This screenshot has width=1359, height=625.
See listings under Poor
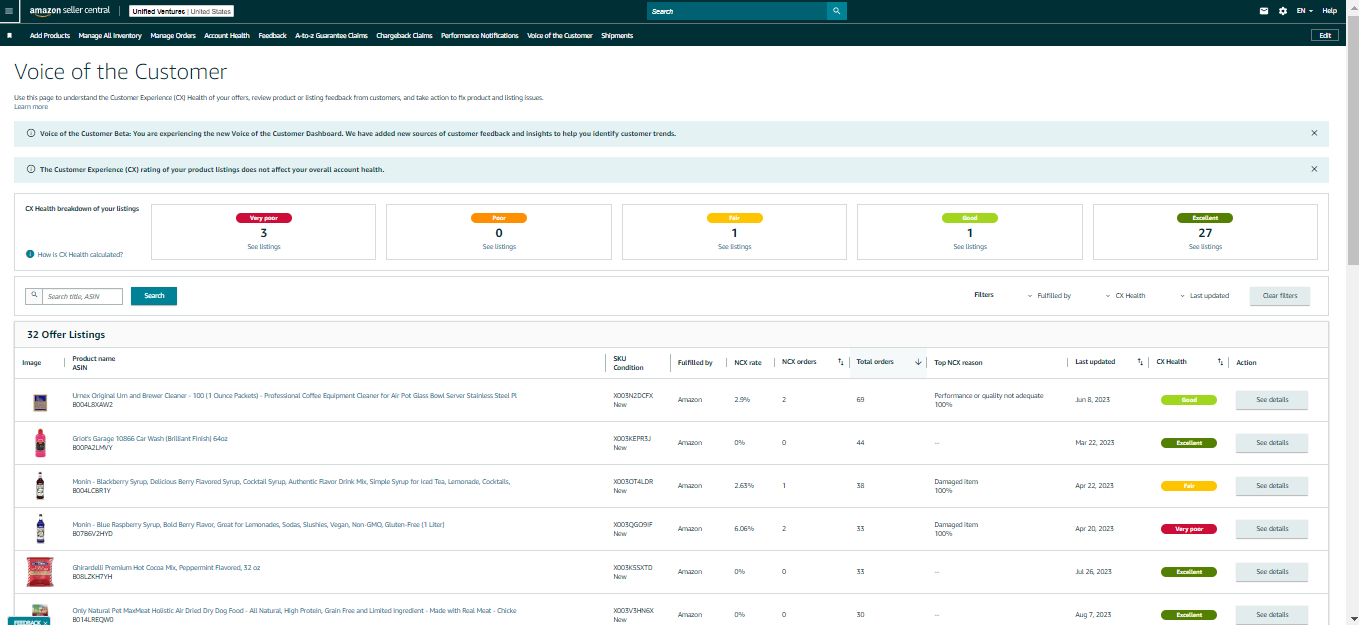(499, 246)
